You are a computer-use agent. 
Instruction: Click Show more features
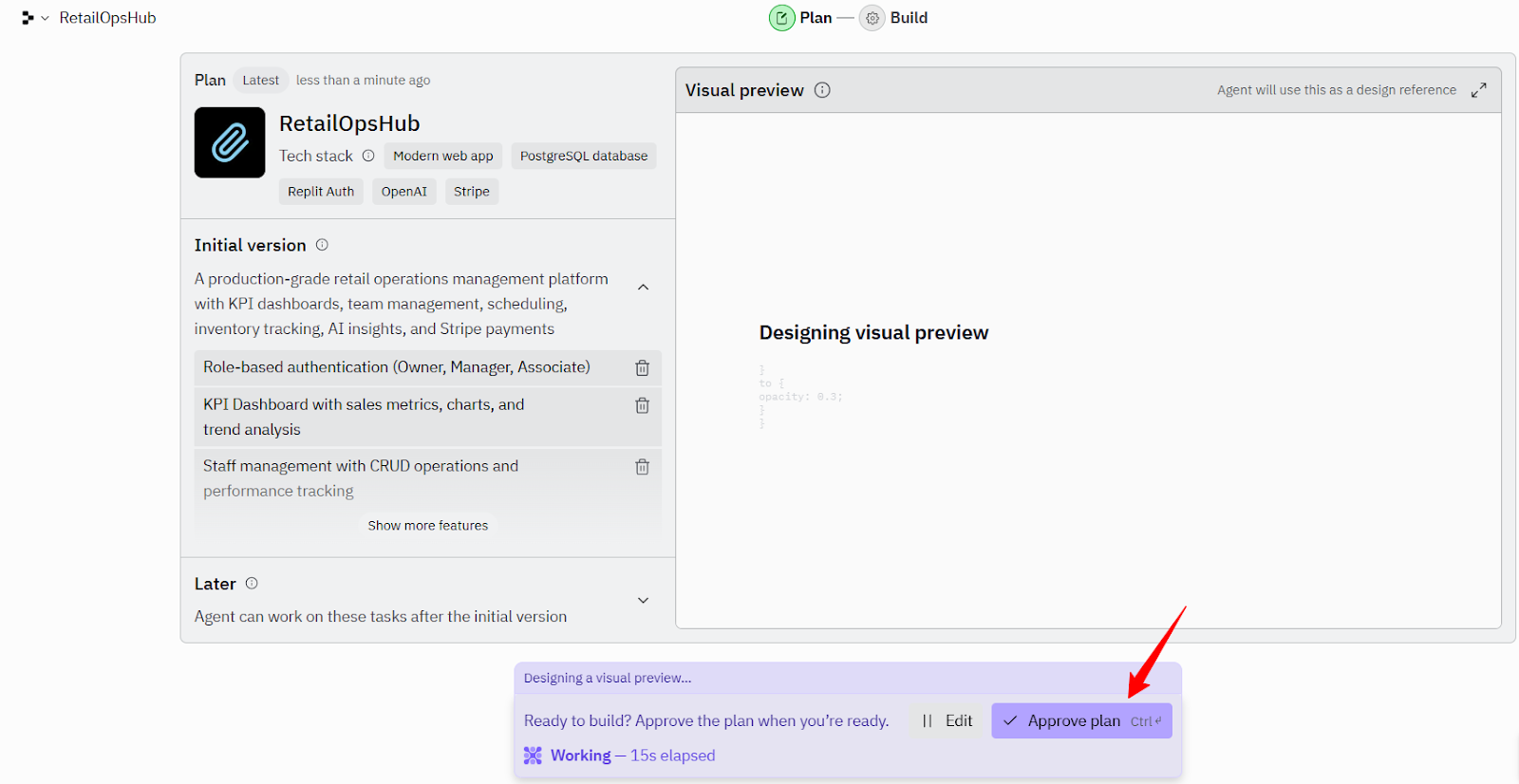pyautogui.click(x=428, y=526)
